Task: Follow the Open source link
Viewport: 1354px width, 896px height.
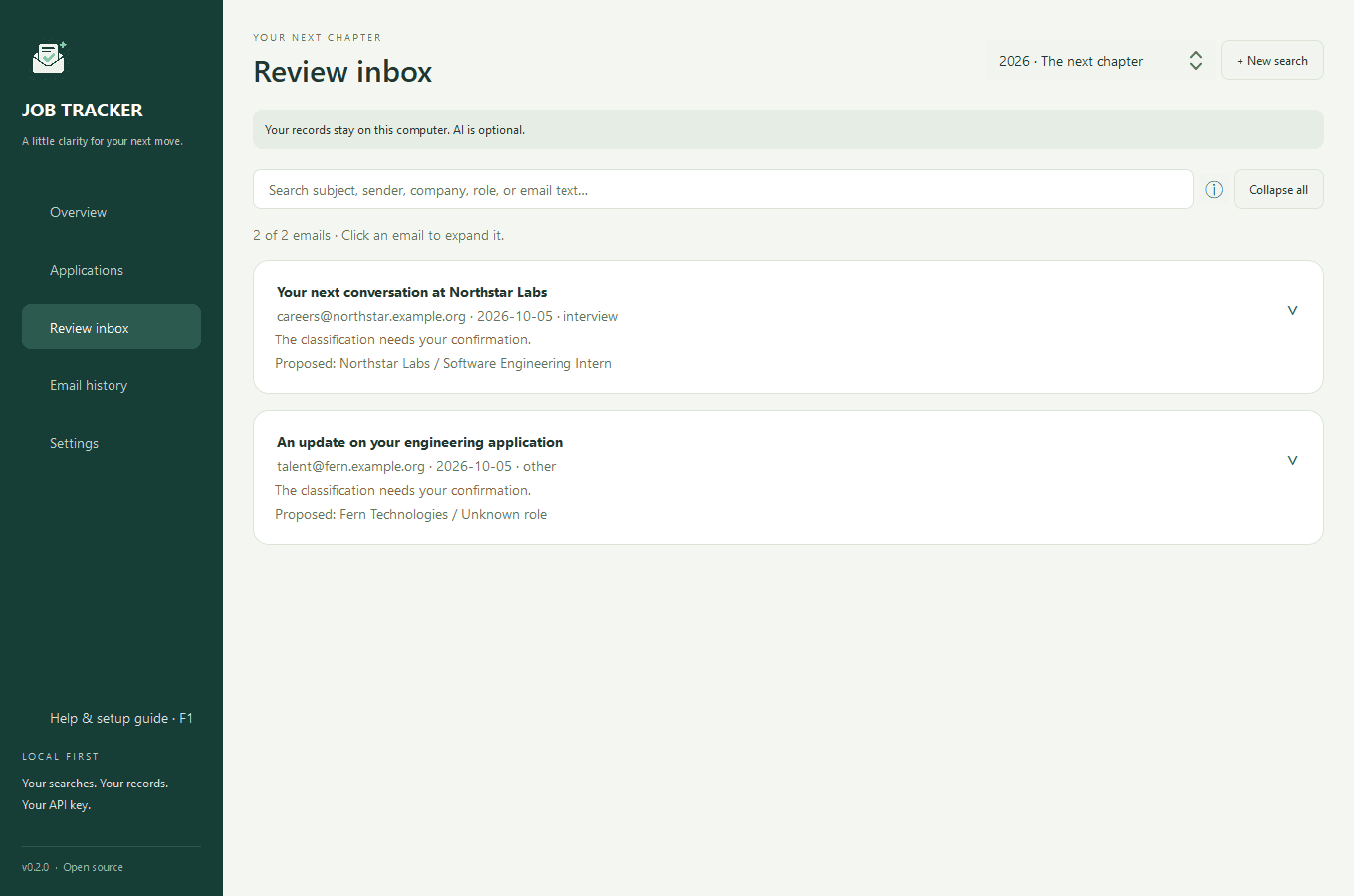Action: (x=94, y=867)
